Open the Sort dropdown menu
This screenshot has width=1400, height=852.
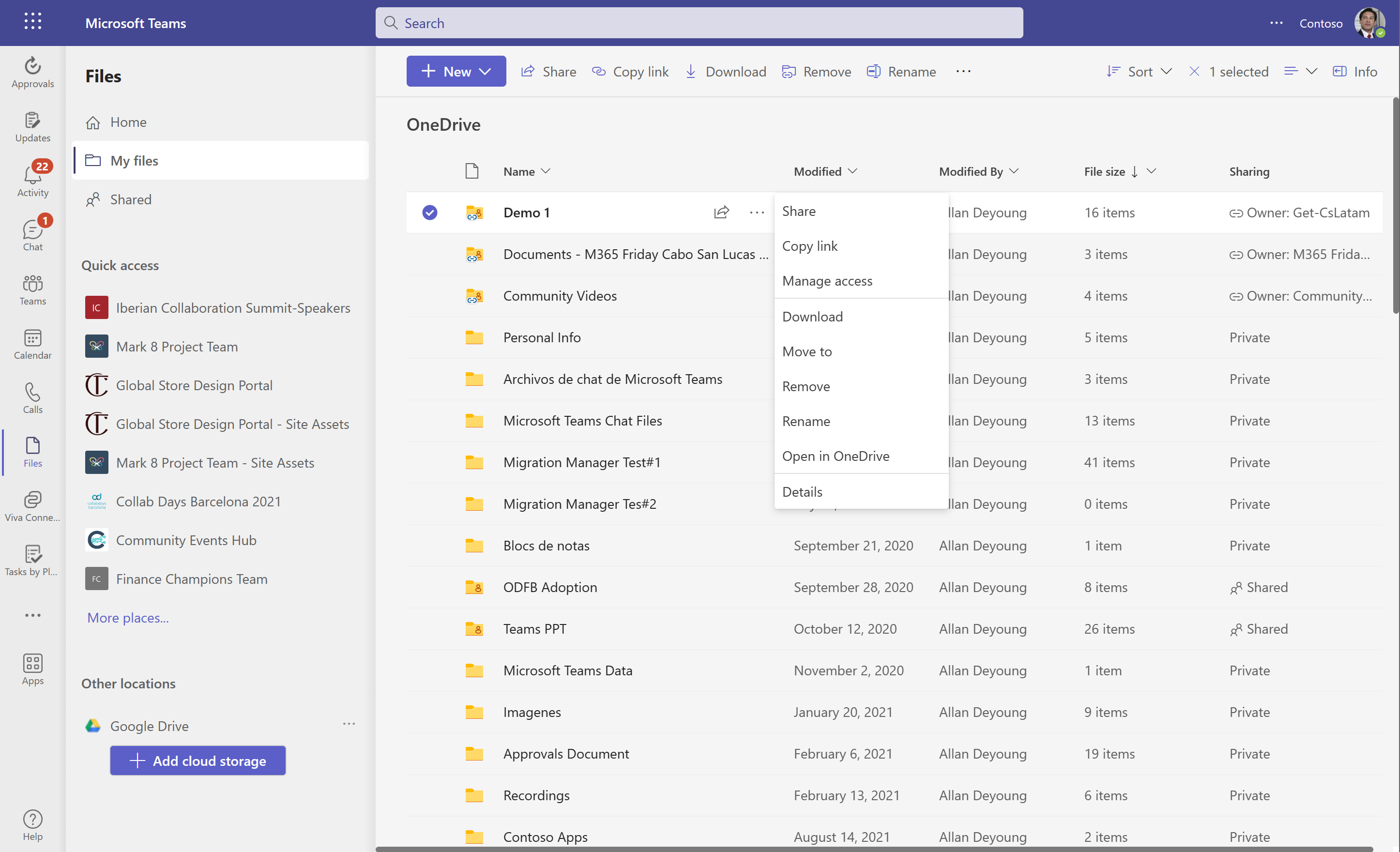click(x=1139, y=72)
